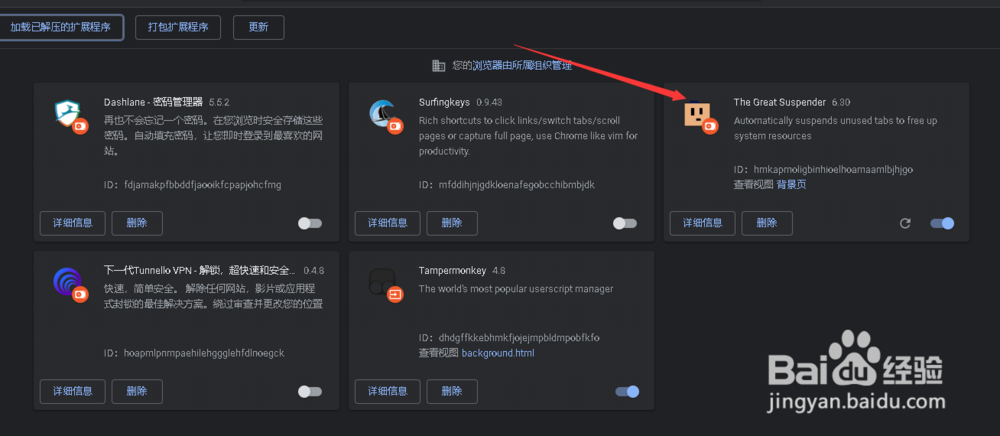Click the Dashlane extension shield icon
This screenshot has width=1000, height=436.
tap(66, 113)
